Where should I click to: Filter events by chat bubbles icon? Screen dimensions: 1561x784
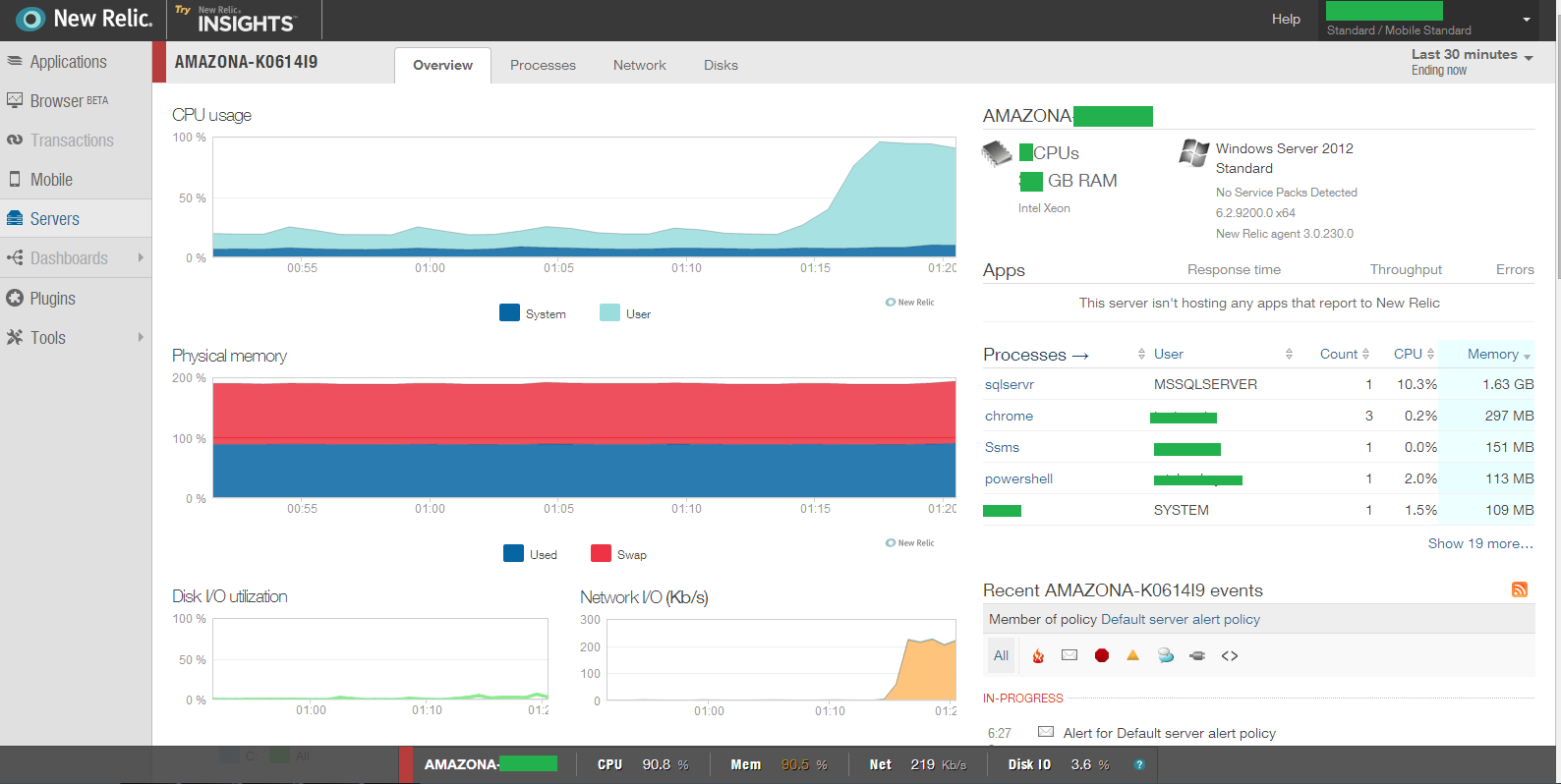(1166, 655)
